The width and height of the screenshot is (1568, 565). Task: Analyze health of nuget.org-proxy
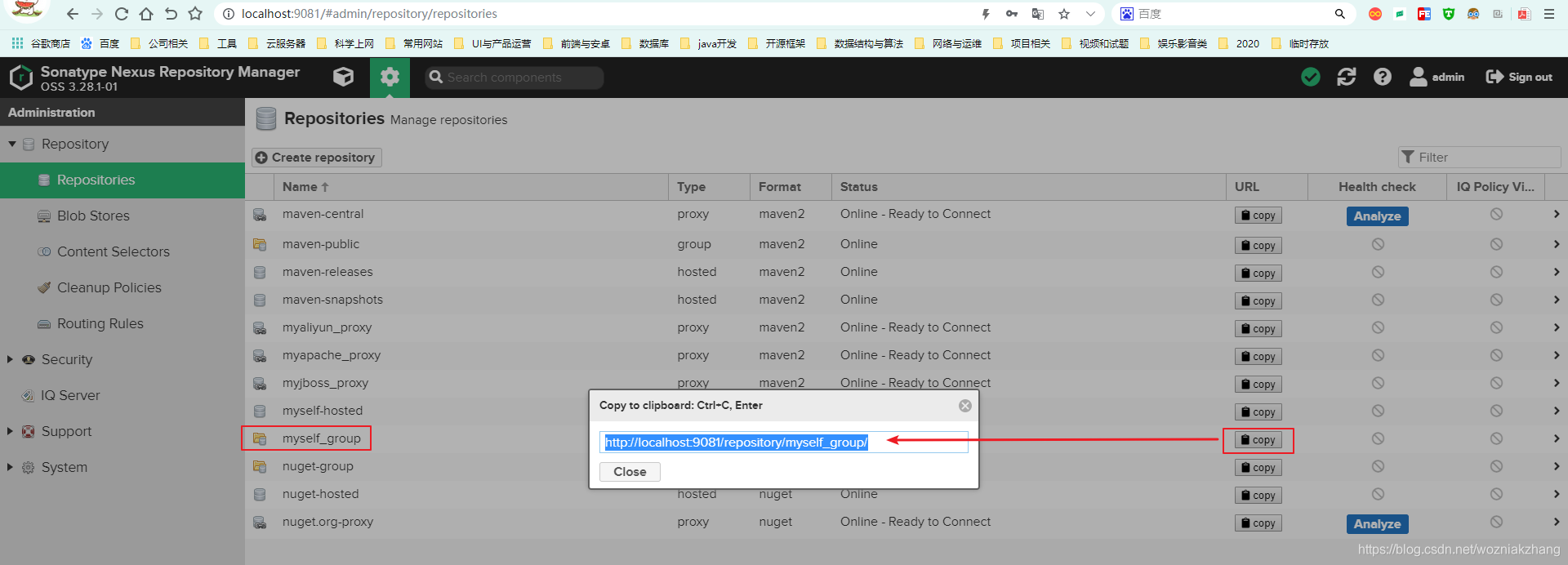[1377, 524]
